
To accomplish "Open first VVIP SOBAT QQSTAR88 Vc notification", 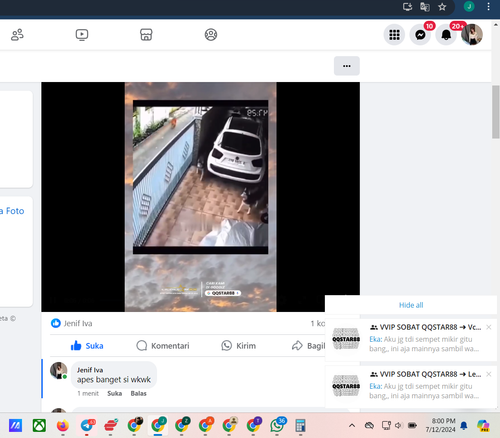I will (x=411, y=340).
